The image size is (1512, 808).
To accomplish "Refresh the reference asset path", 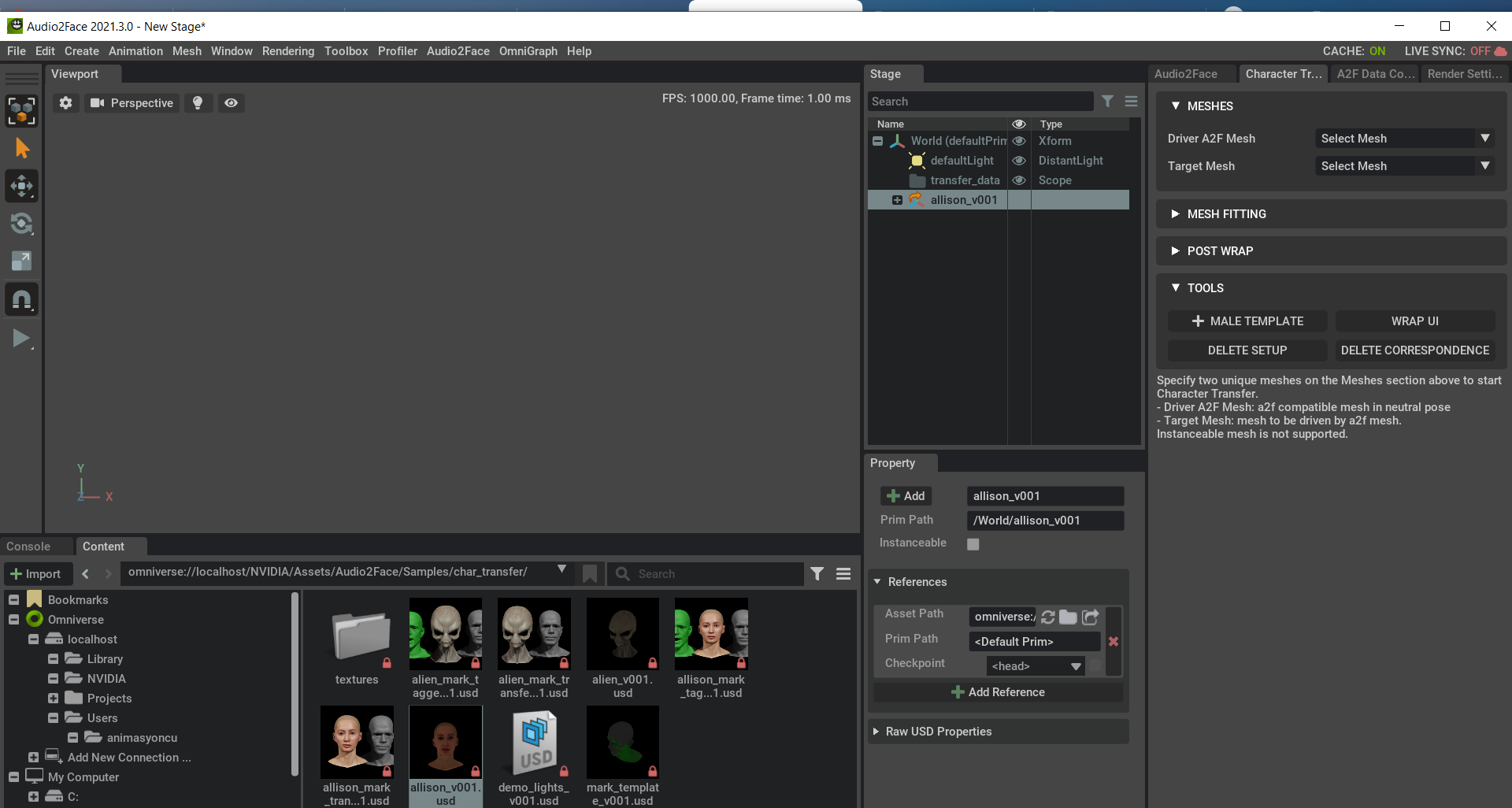I will pos(1048,617).
